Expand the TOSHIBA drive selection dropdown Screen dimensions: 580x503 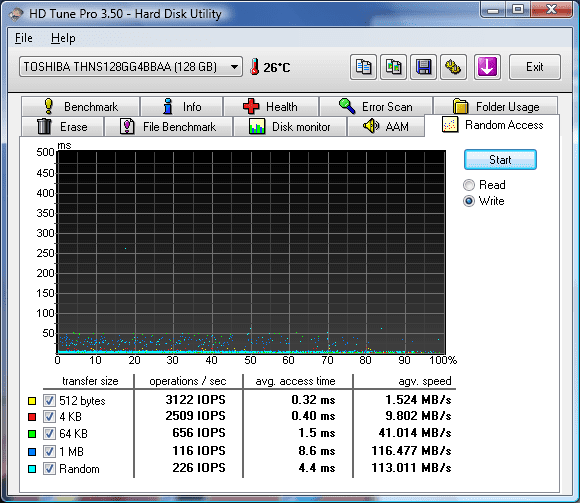click(131, 67)
